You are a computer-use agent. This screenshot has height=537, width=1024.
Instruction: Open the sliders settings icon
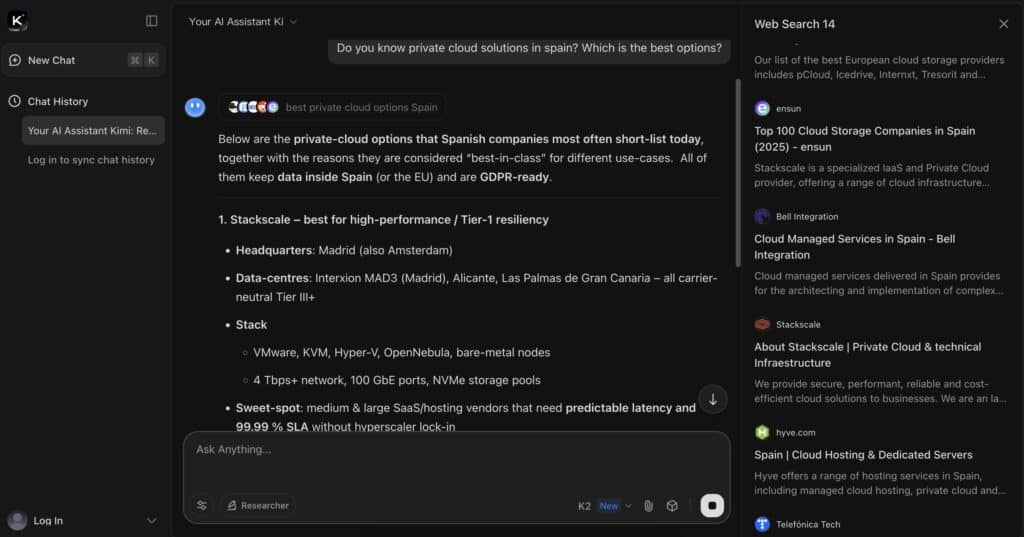202,506
